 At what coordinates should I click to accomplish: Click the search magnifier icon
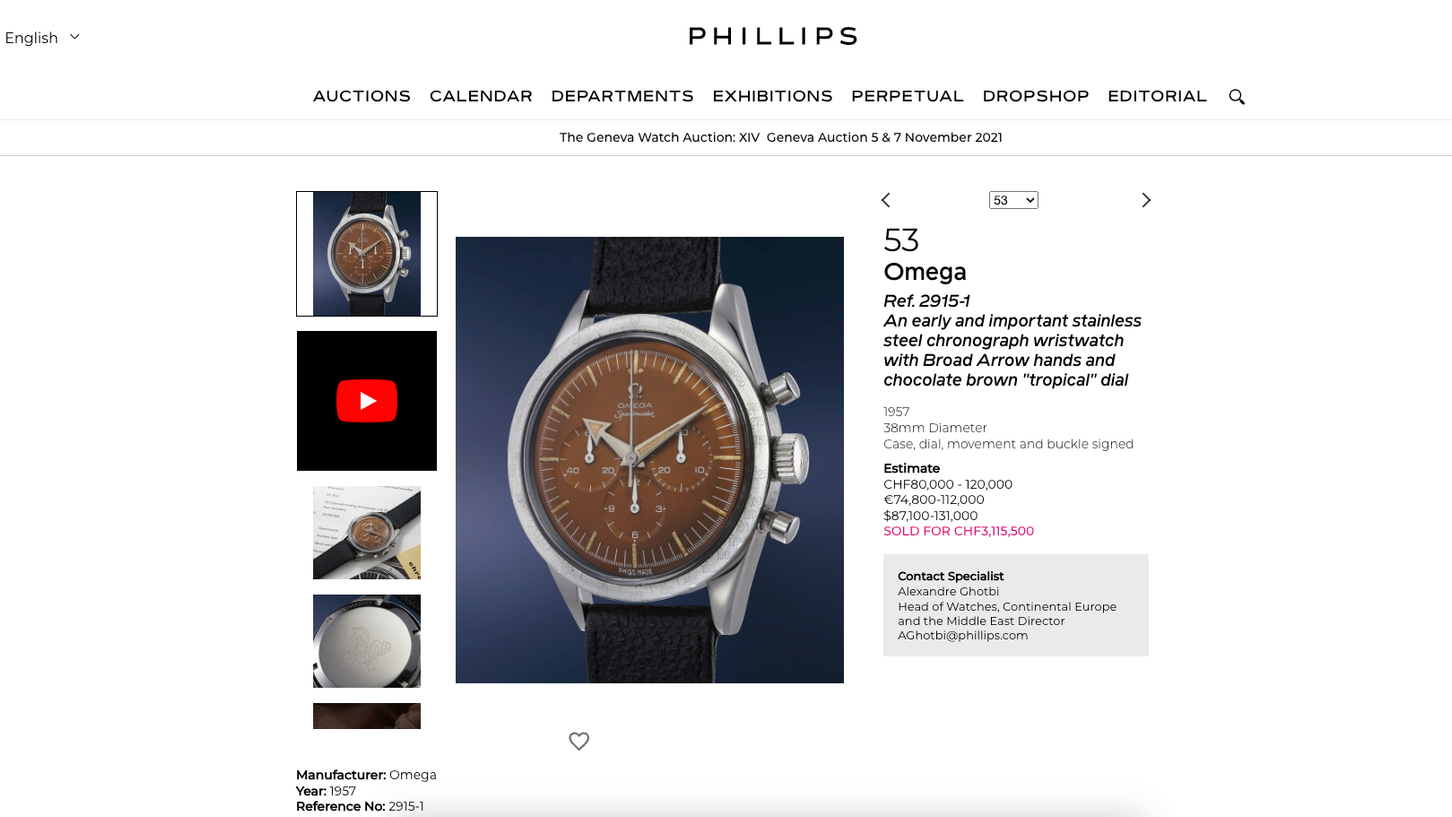pos(1237,97)
